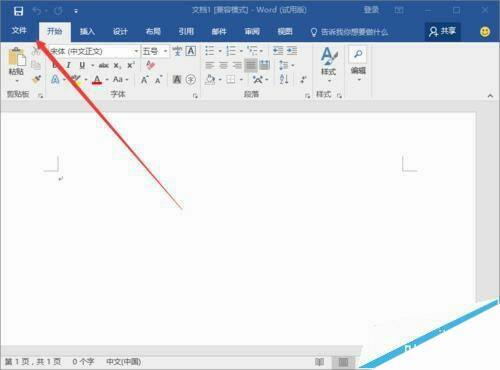This screenshot has width=500, height=370.
Task: Click the Text Effects glowing A icon
Action: 55,79
